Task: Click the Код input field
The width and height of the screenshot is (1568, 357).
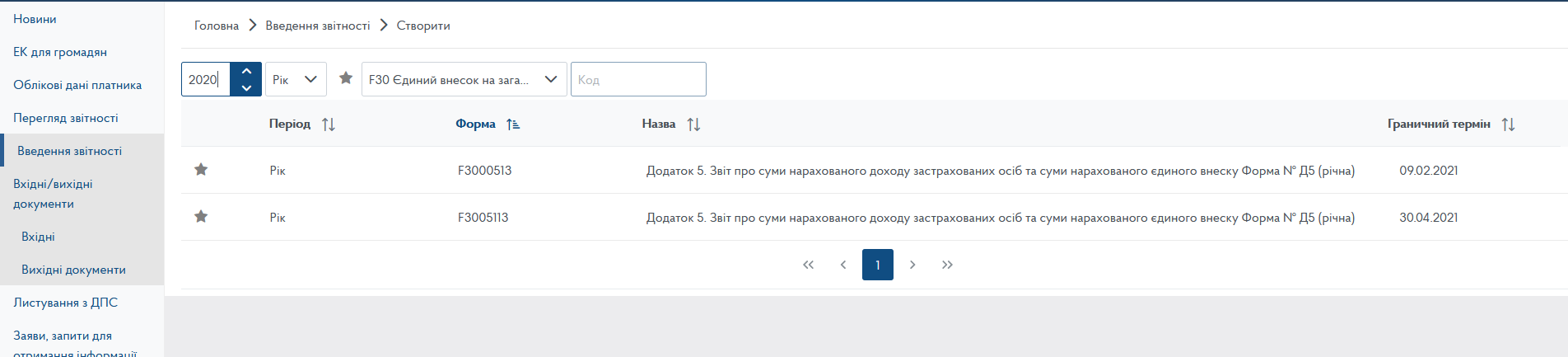Action: (638, 79)
